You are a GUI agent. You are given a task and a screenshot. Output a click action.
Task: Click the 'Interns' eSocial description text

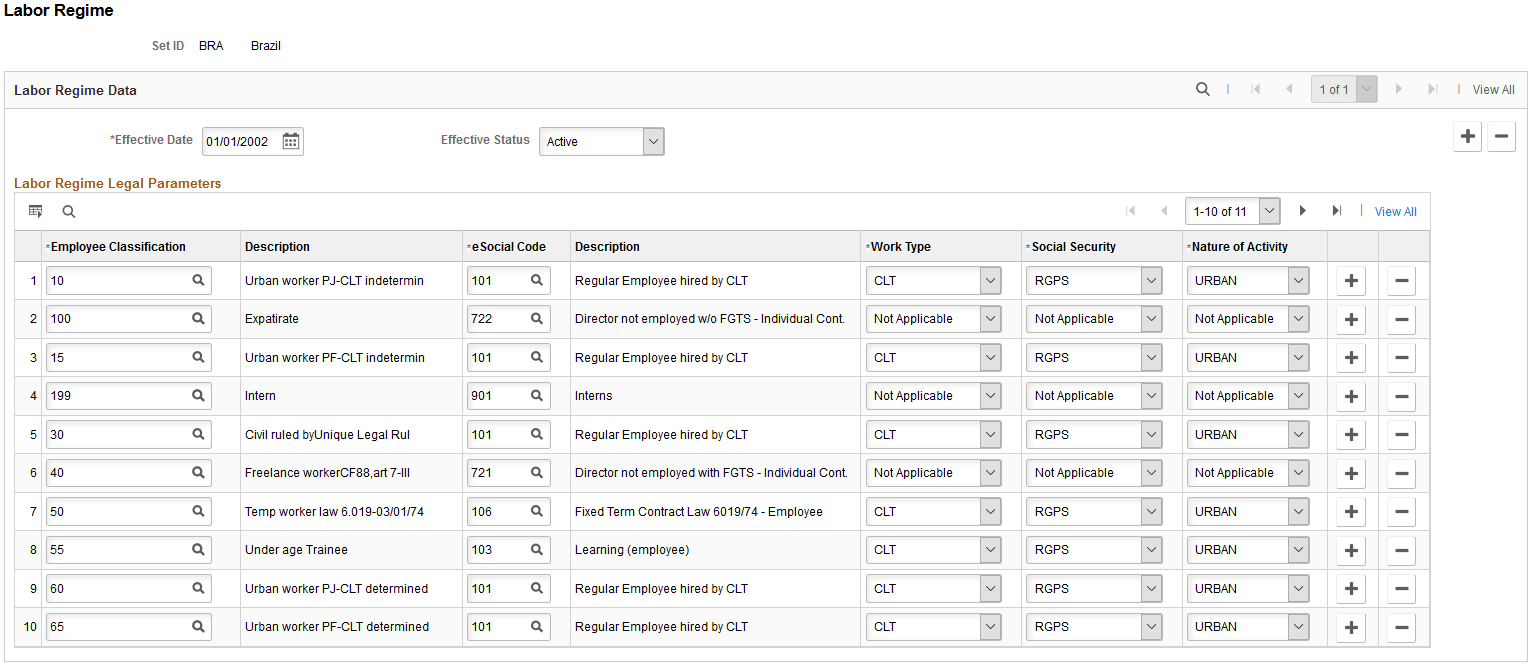point(594,396)
